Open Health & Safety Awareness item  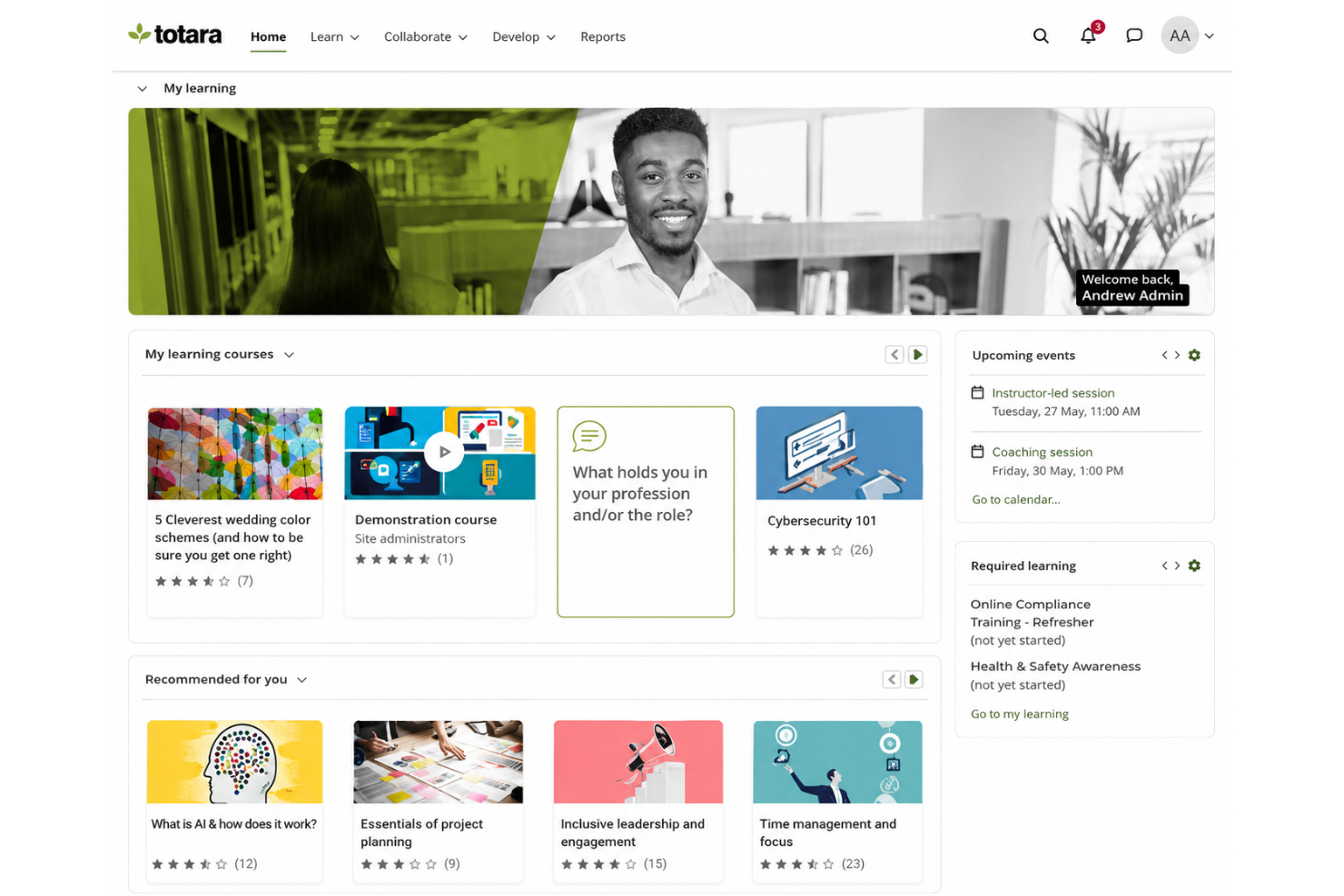[1055, 666]
